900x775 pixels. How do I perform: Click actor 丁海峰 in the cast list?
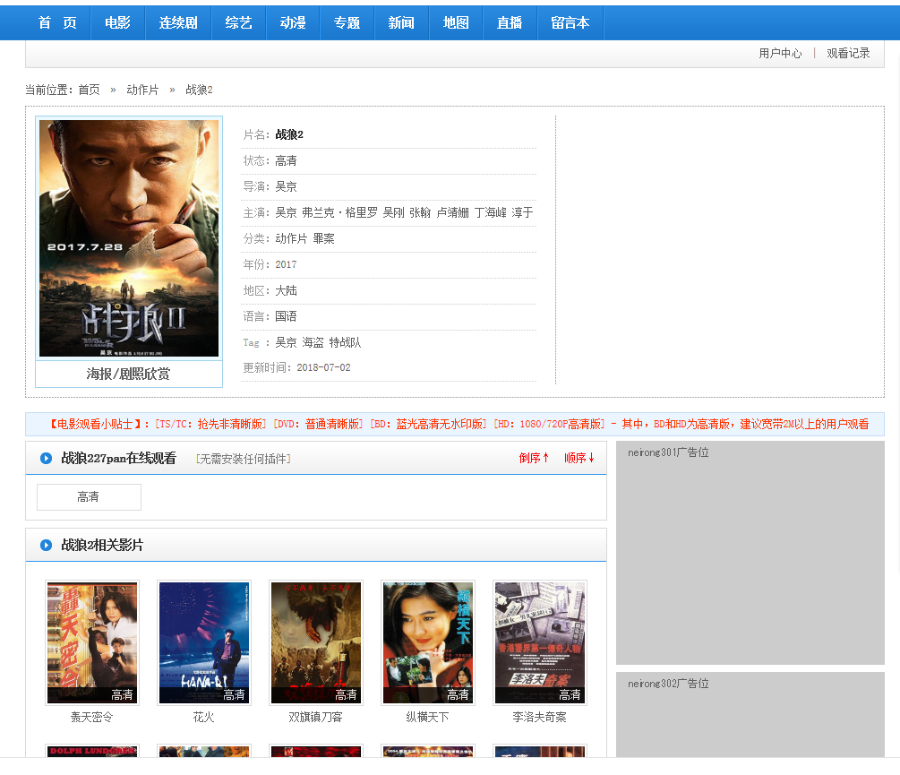491,213
